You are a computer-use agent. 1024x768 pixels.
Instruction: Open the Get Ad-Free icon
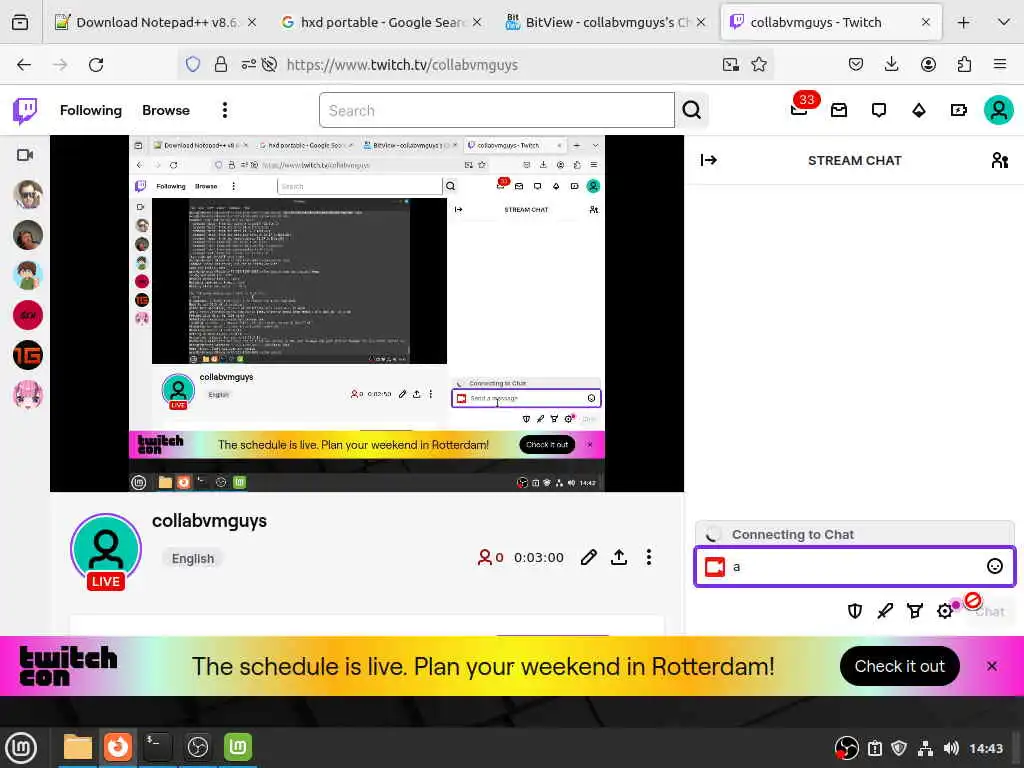(x=959, y=110)
